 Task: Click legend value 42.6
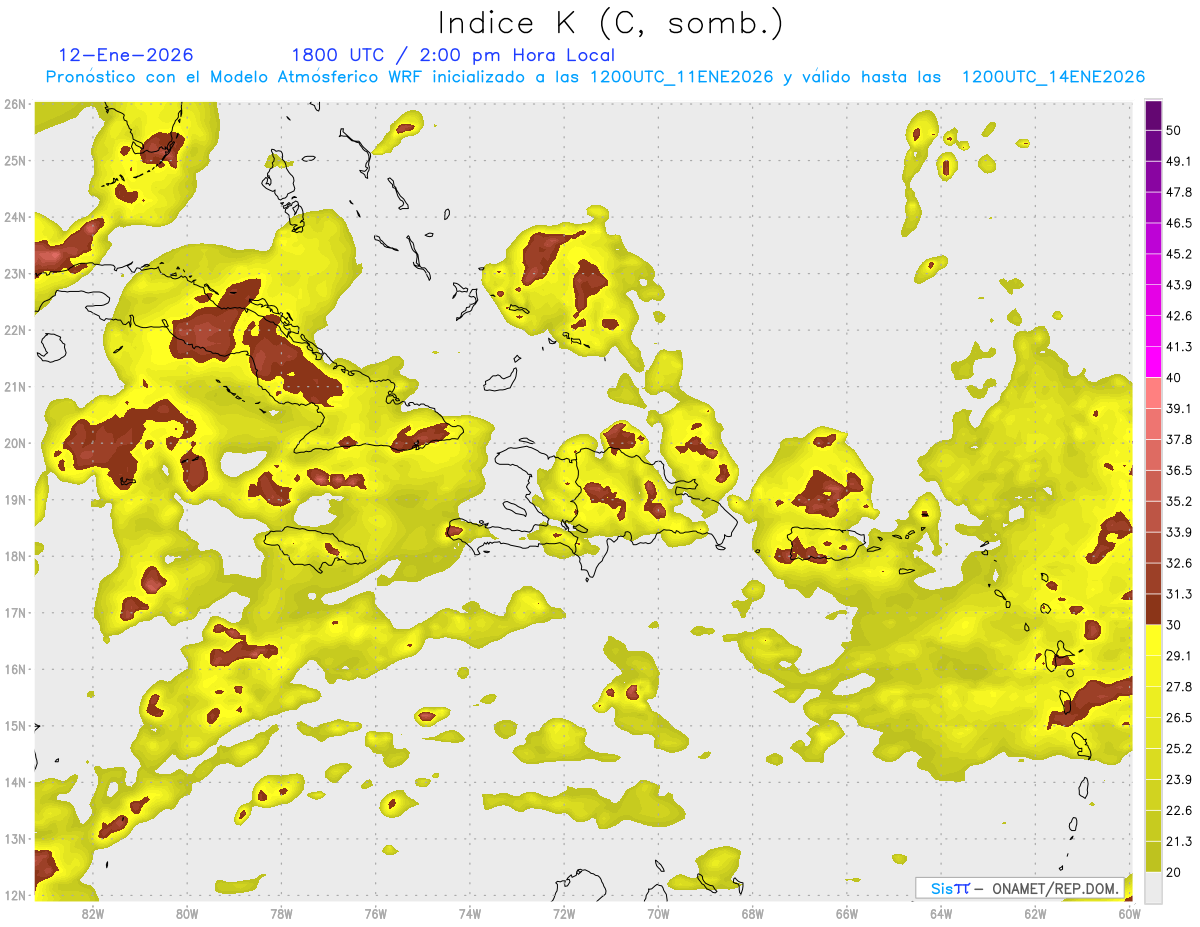pos(1179,316)
